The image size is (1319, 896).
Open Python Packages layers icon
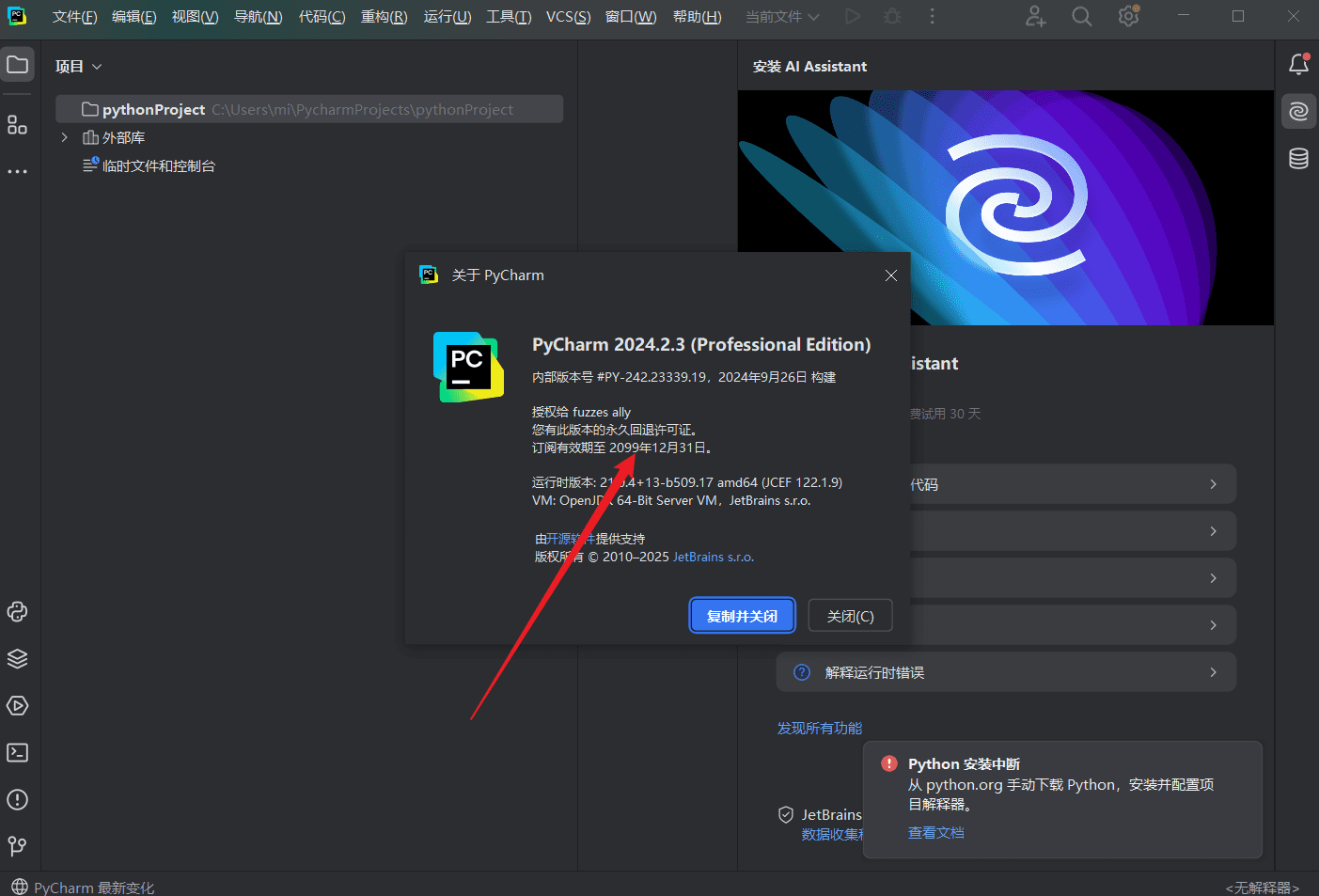pos(17,659)
